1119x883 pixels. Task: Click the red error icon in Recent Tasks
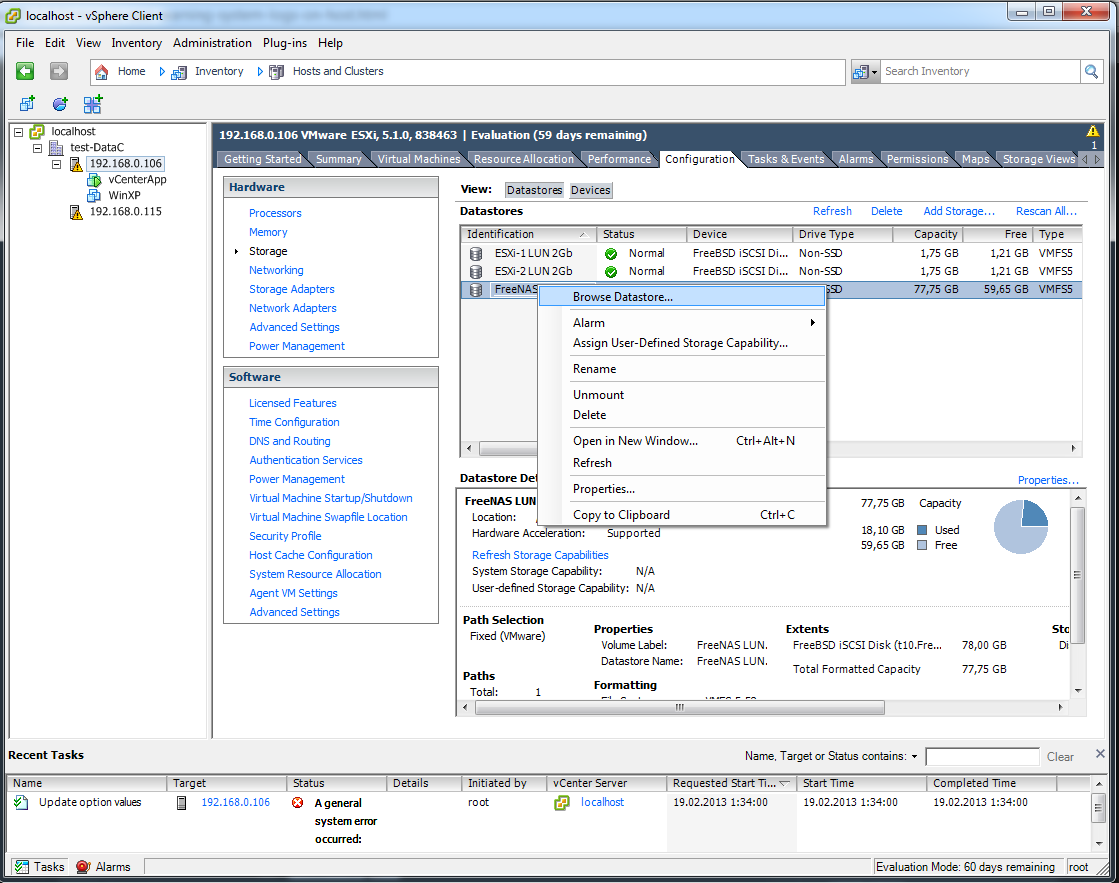[x=298, y=803]
